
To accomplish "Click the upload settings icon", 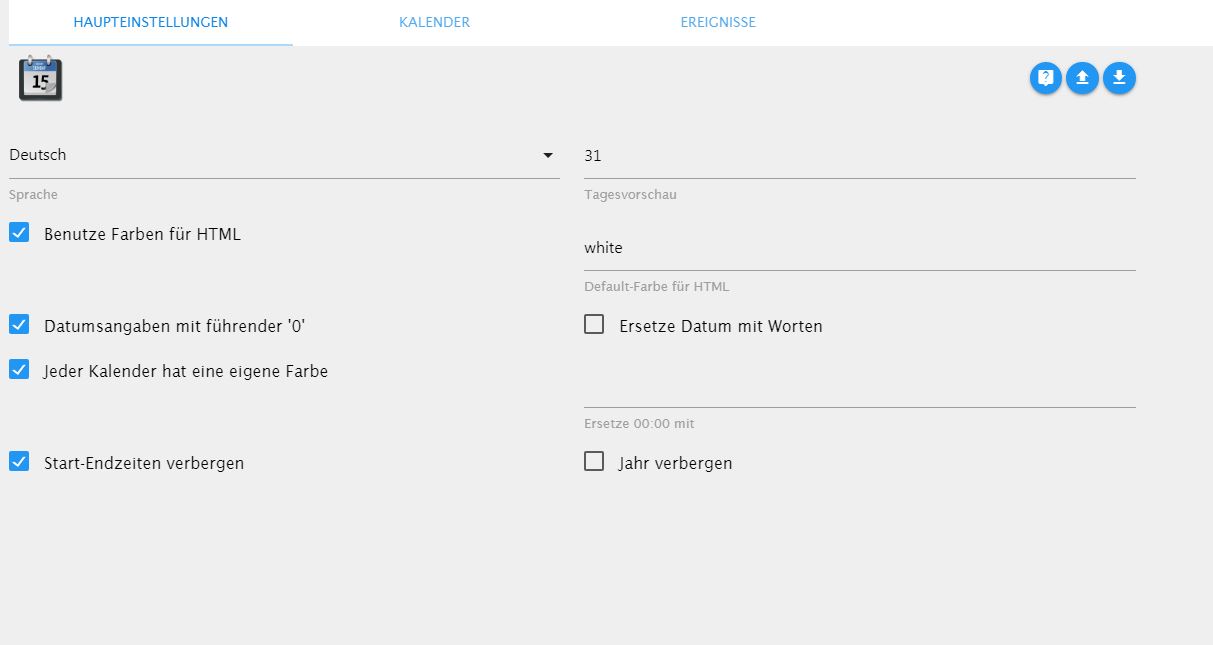I will [x=1082, y=78].
